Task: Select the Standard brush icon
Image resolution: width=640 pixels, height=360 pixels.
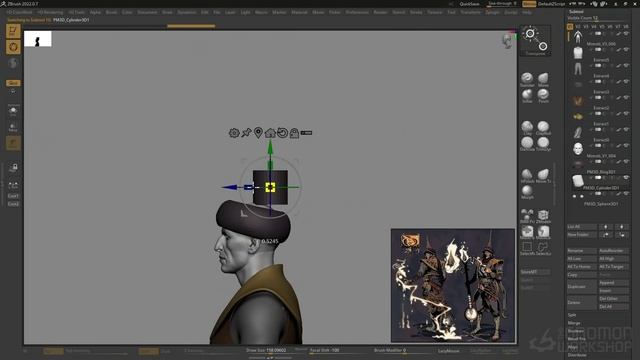Action: click(527, 79)
